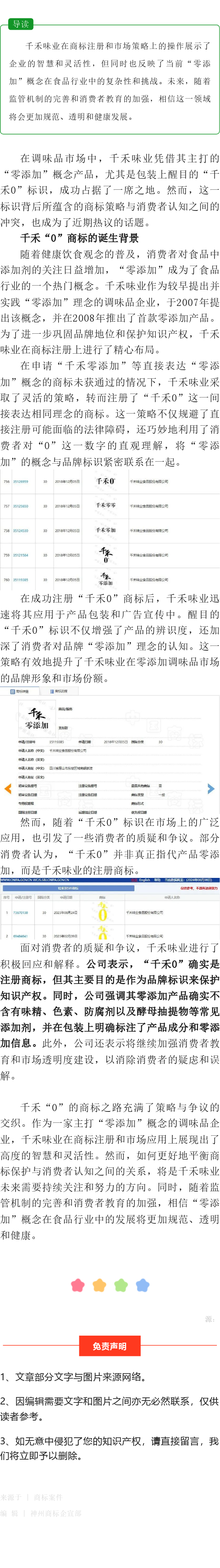
Task: Click the blue flower decoration icon
Action: (143, 1285)
